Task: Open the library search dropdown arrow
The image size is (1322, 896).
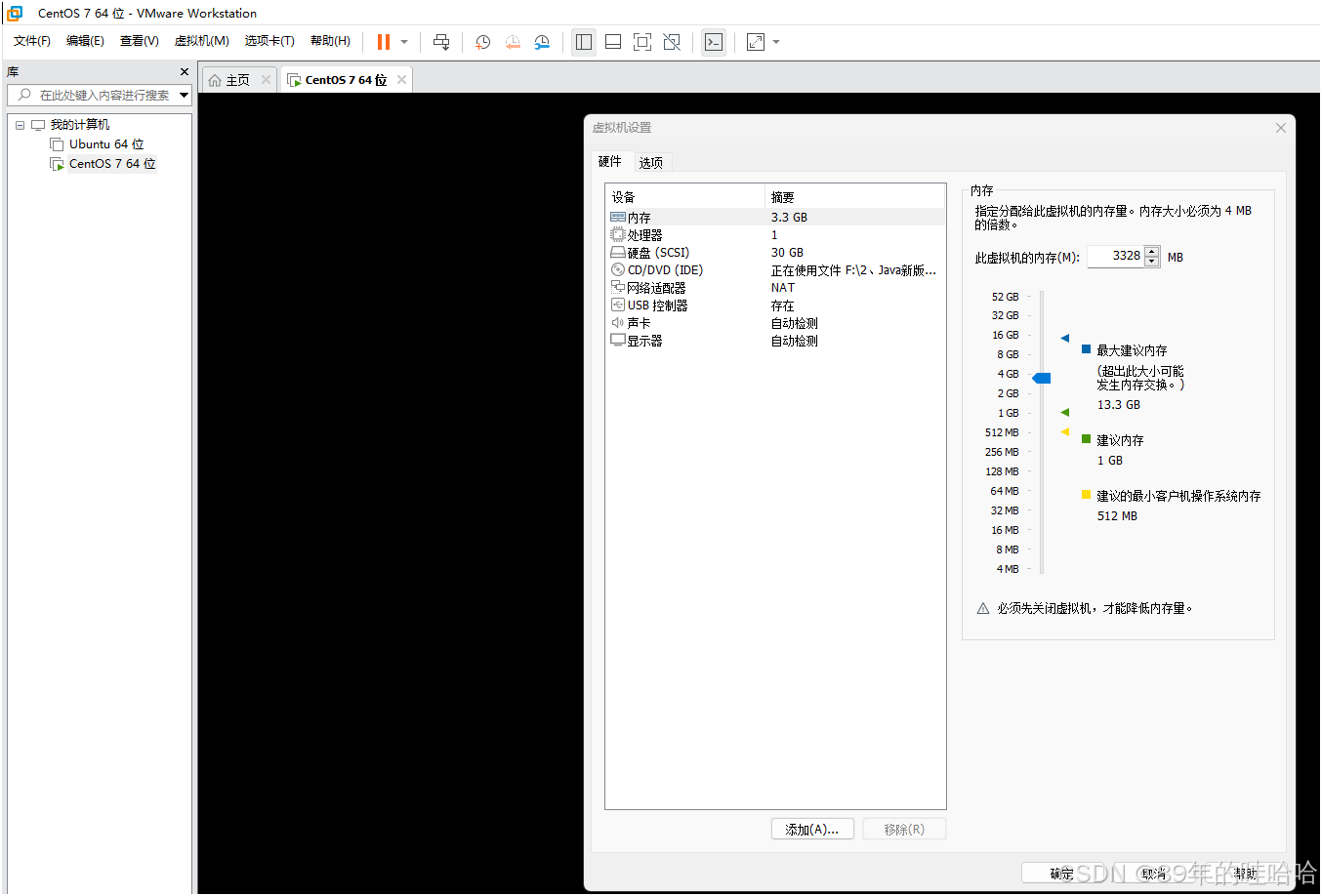Action: (184, 95)
